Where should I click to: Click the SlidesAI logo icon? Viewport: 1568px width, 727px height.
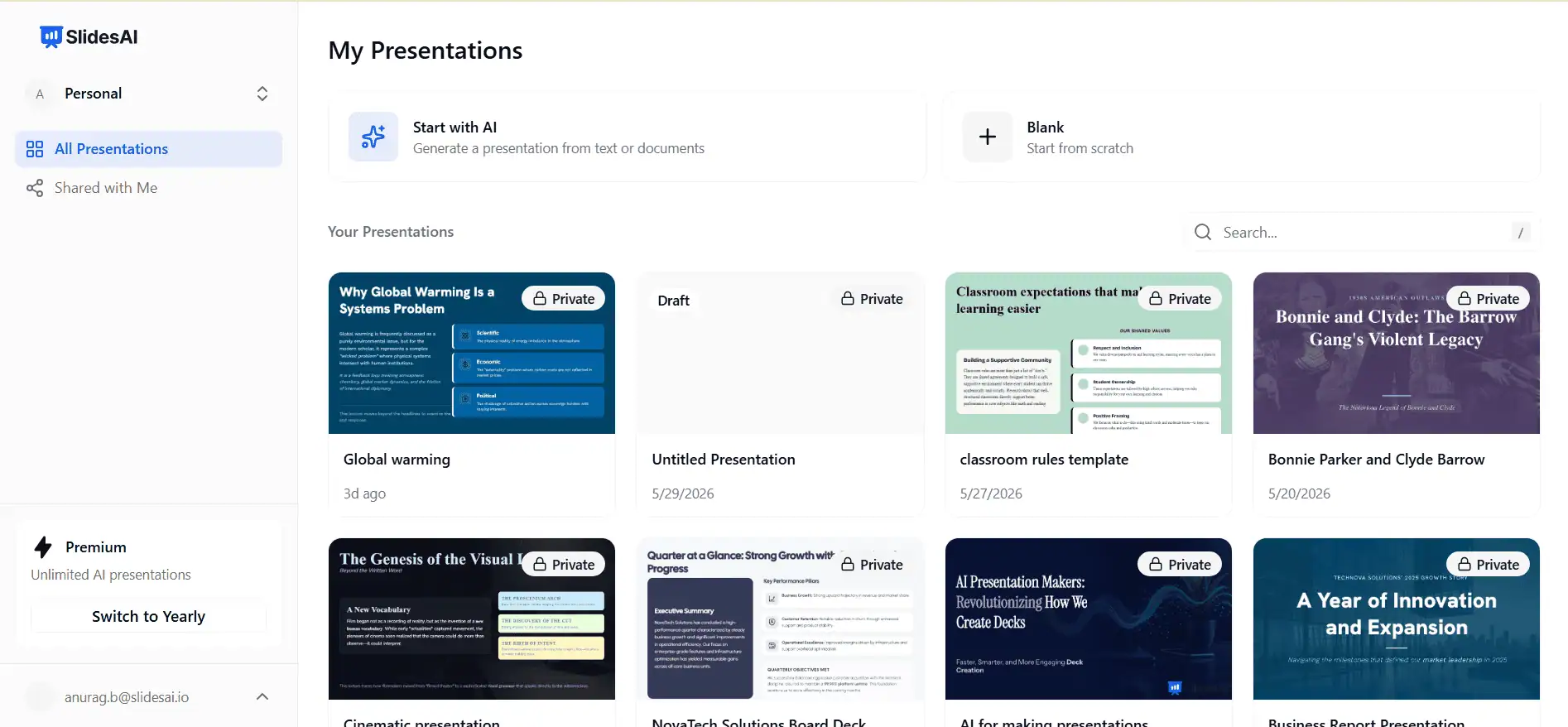(x=51, y=36)
